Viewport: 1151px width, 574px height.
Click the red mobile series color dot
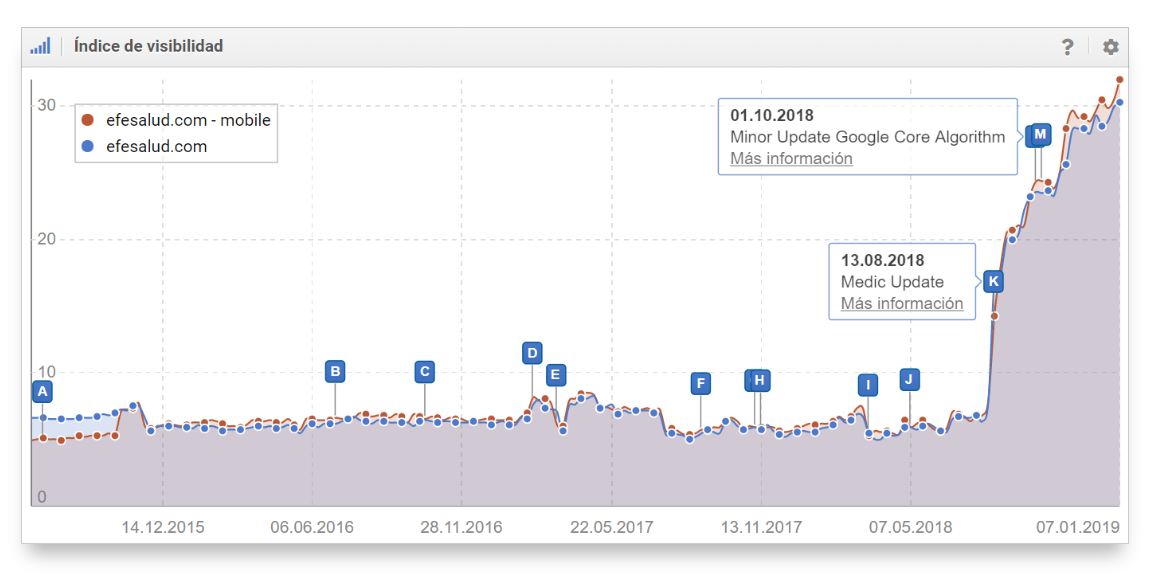[88, 120]
